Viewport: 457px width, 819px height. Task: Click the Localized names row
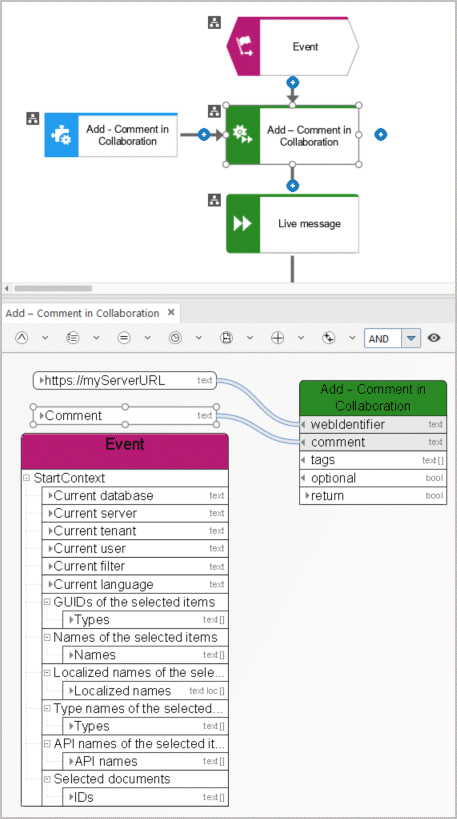145,691
